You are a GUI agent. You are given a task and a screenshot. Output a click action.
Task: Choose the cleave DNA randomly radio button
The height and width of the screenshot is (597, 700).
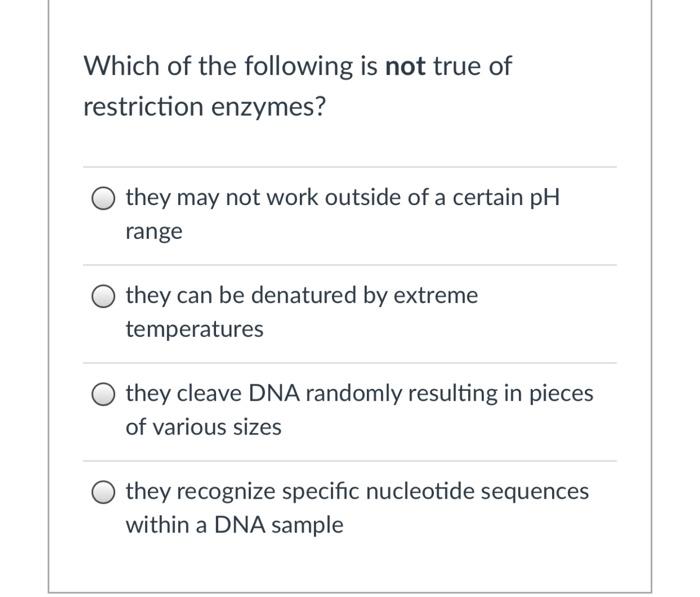coord(103,394)
